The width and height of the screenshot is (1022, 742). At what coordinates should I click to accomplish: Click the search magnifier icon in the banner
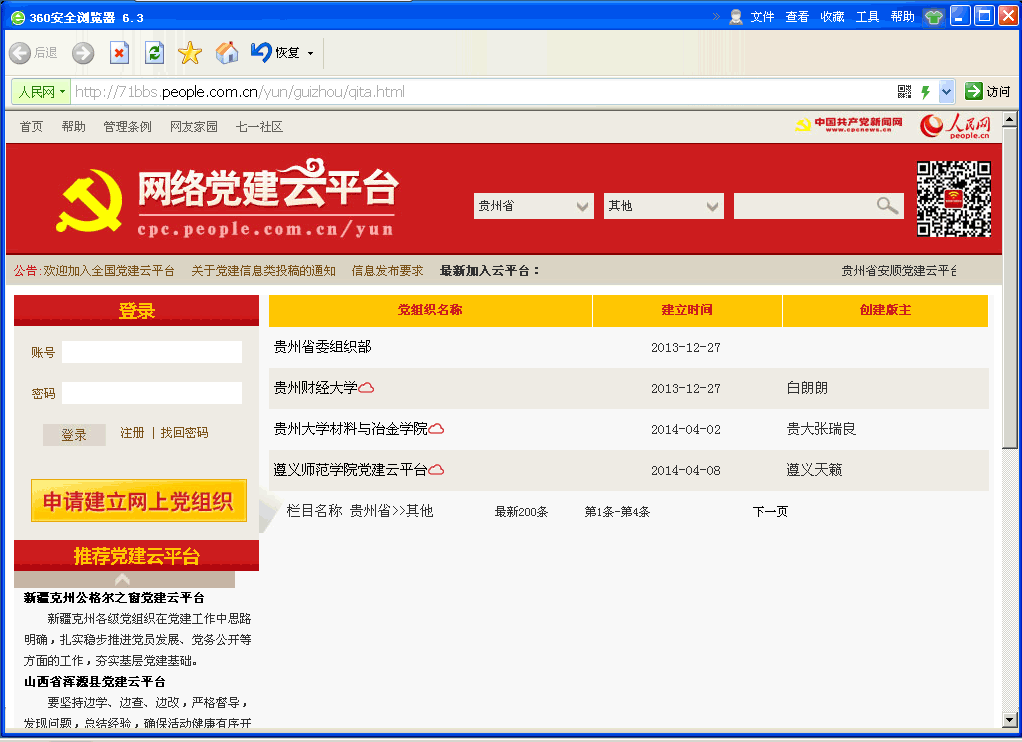coord(887,206)
